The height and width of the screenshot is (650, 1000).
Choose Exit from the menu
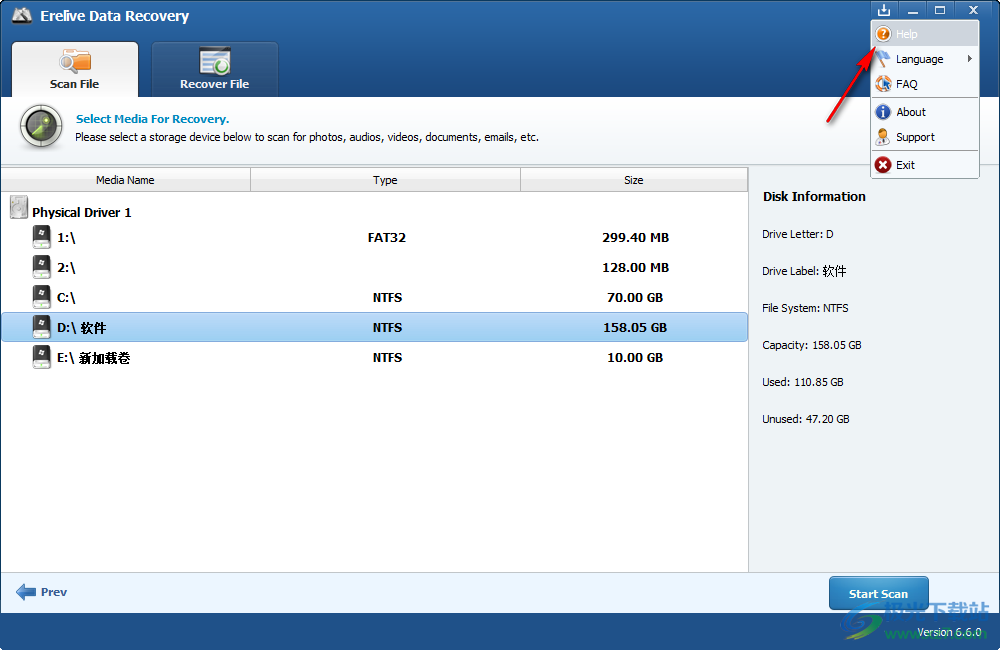925,165
